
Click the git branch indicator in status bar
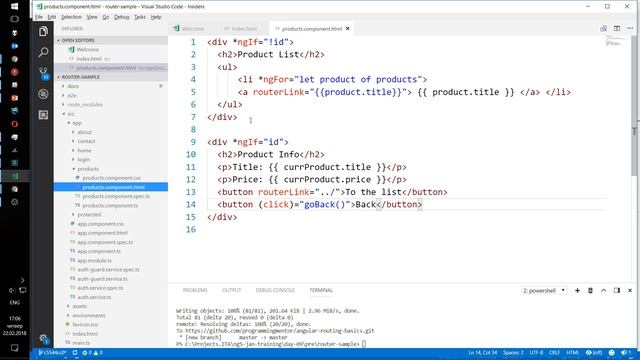[52, 353]
